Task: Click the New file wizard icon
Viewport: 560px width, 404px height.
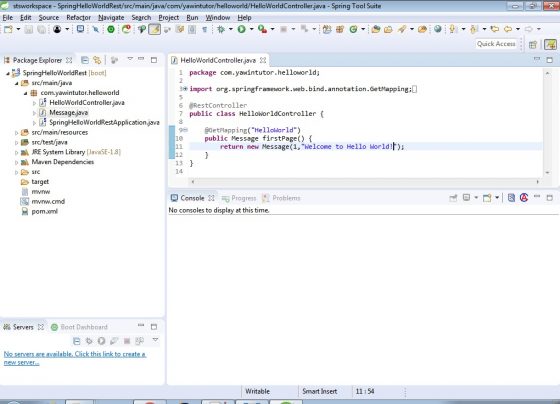Action: click(x=8, y=29)
